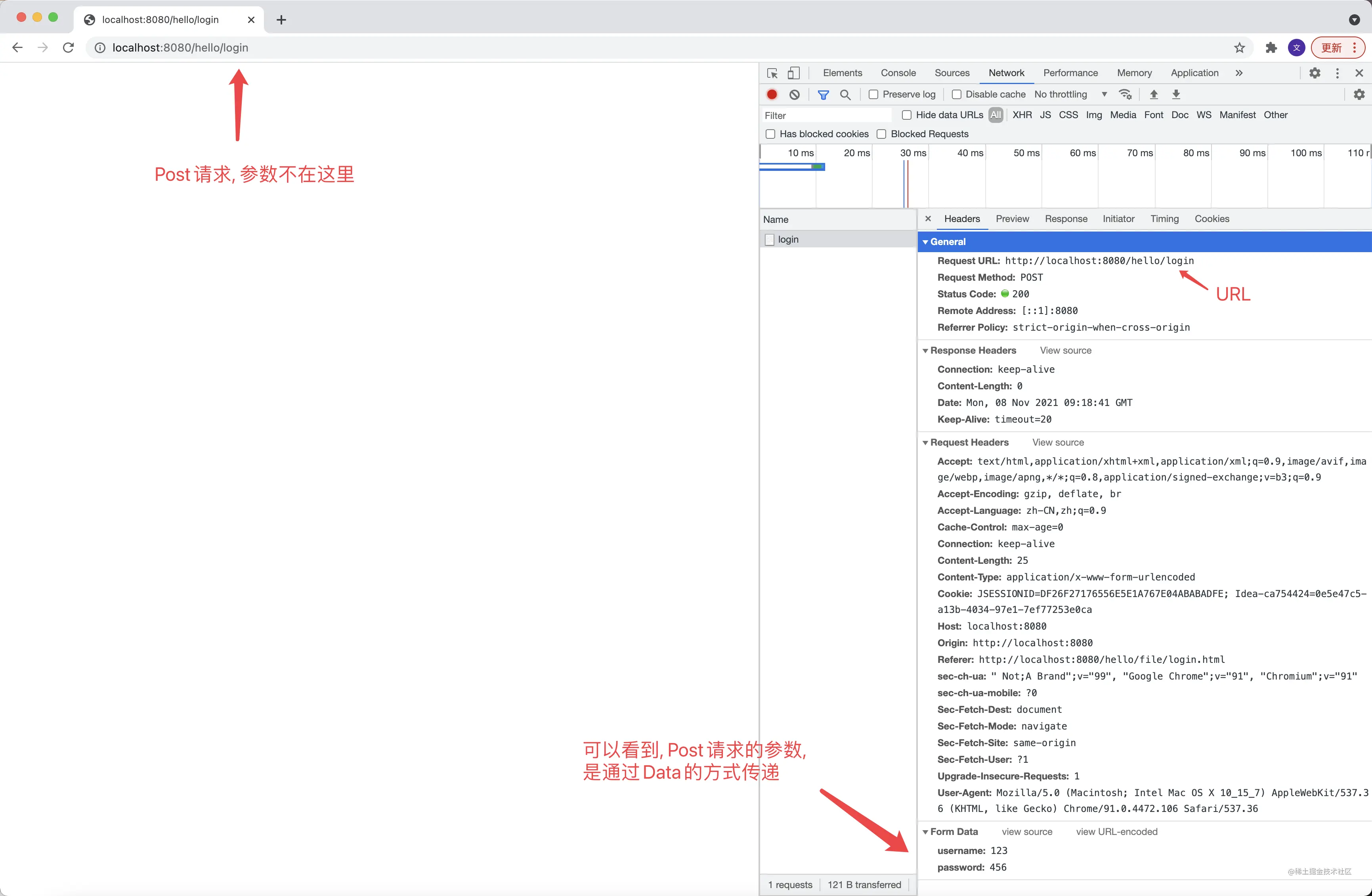Screen dimensions: 1372x896
Task: Click the Import HAR upload arrow icon
Action: 1154,95
